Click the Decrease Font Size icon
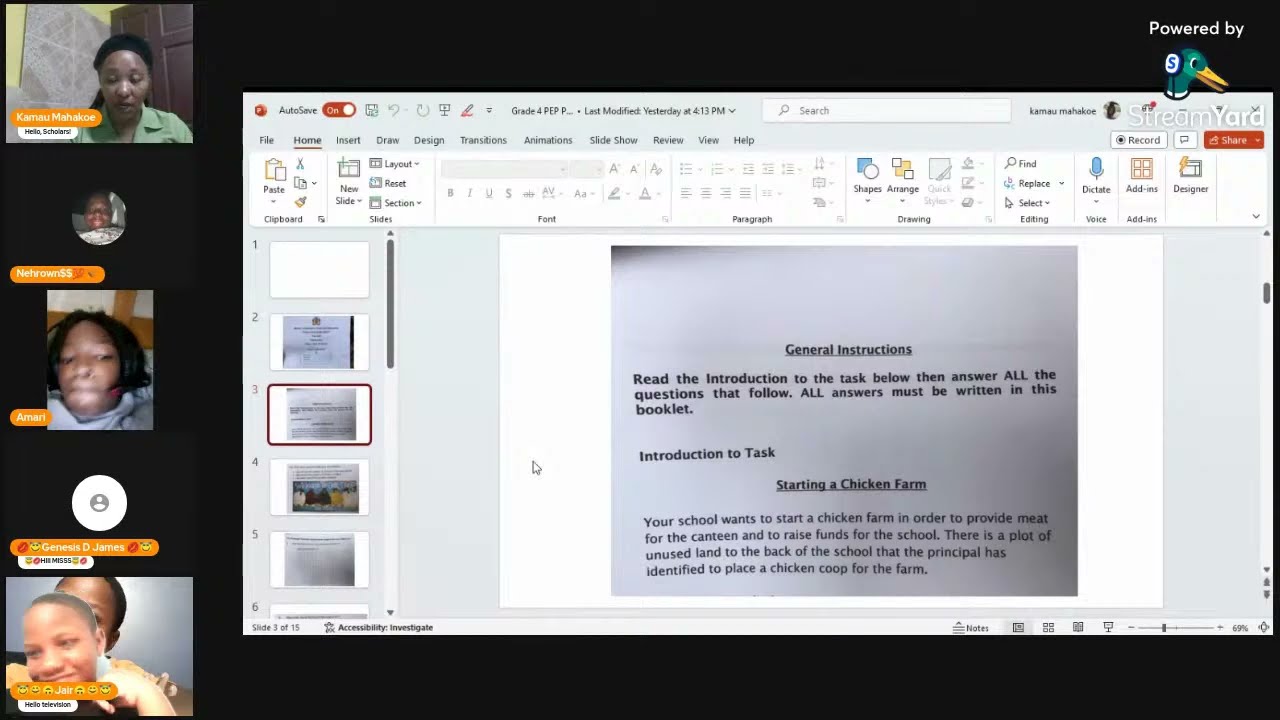The height and width of the screenshot is (720, 1280). click(x=633, y=168)
